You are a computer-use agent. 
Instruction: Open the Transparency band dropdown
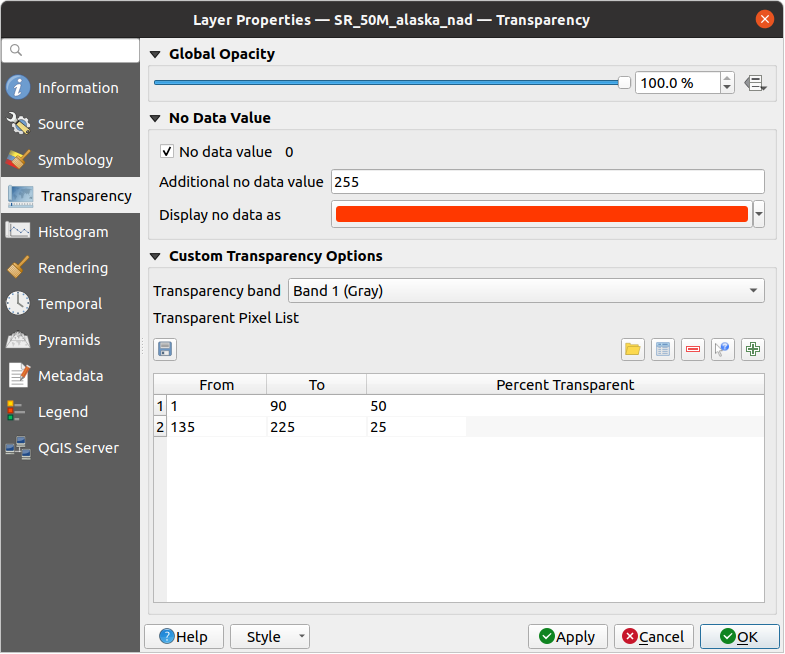[526, 291]
